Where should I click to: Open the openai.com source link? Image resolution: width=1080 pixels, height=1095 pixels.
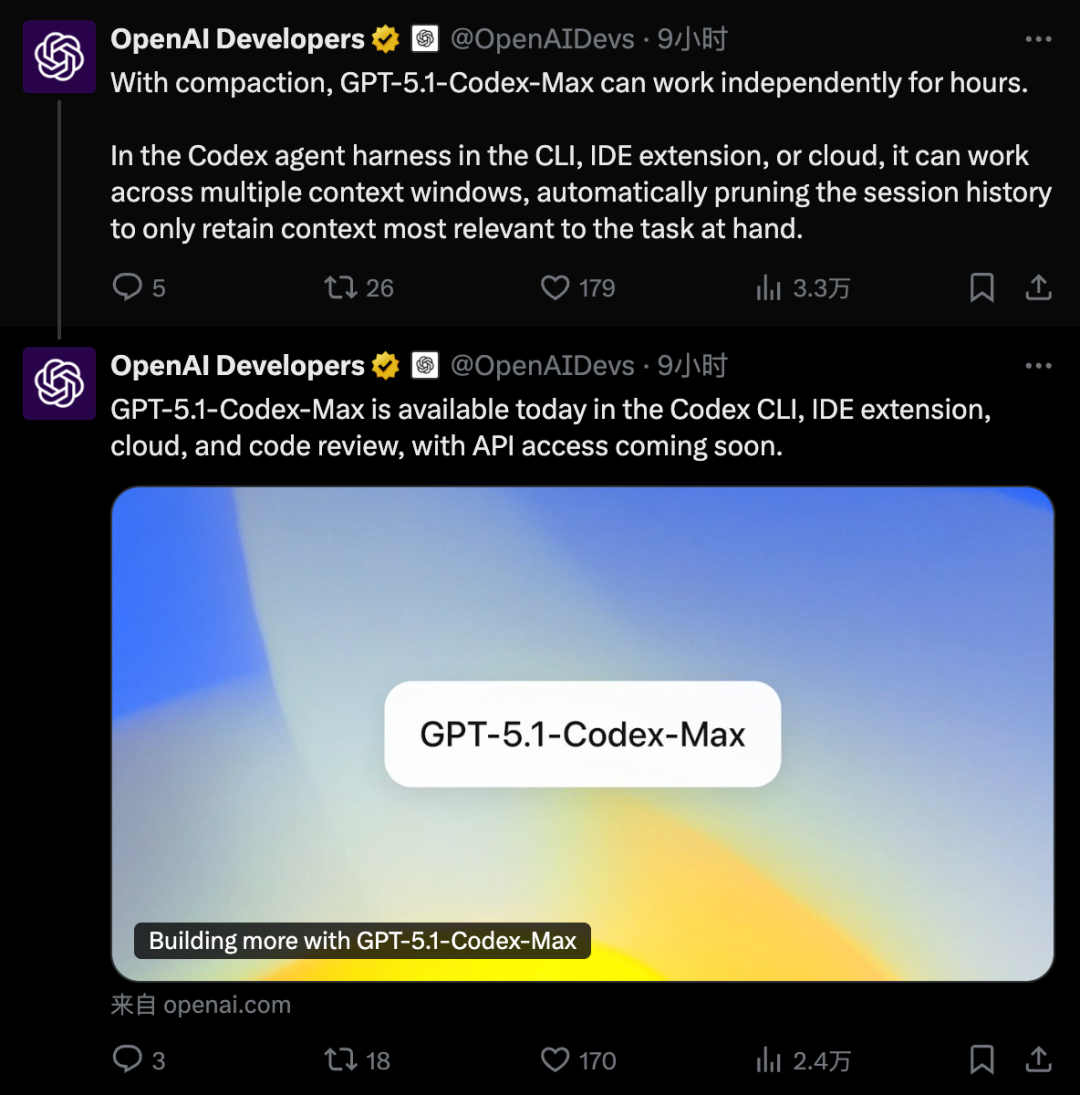point(200,1004)
